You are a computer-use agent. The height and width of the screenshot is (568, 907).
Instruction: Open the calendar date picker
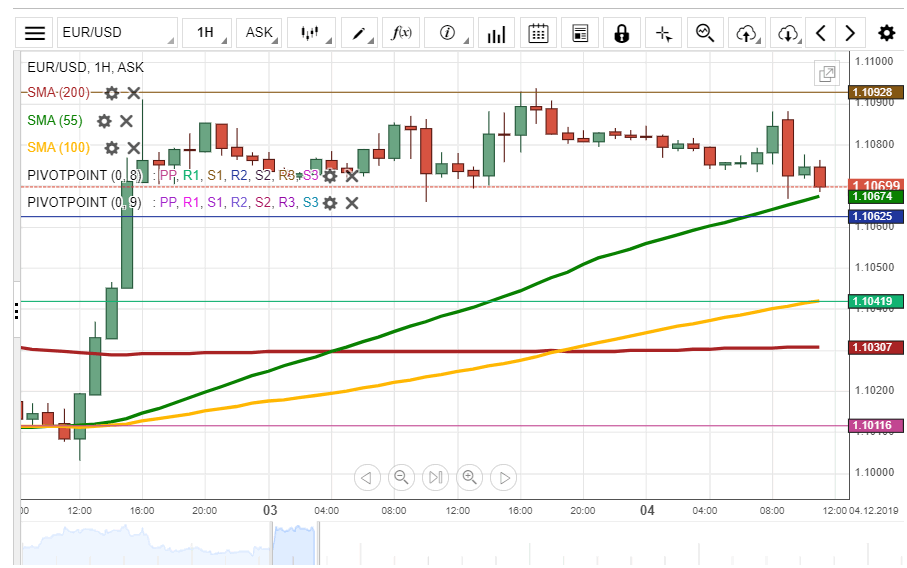pos(538,33)
